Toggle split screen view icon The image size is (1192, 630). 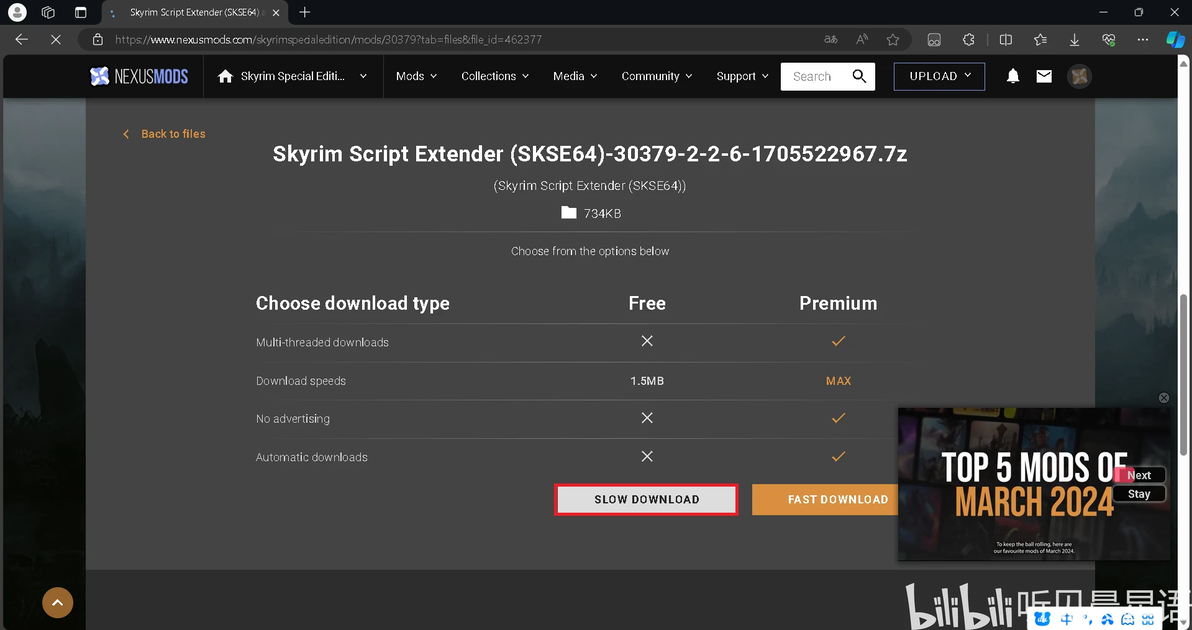coord(1006,40)
